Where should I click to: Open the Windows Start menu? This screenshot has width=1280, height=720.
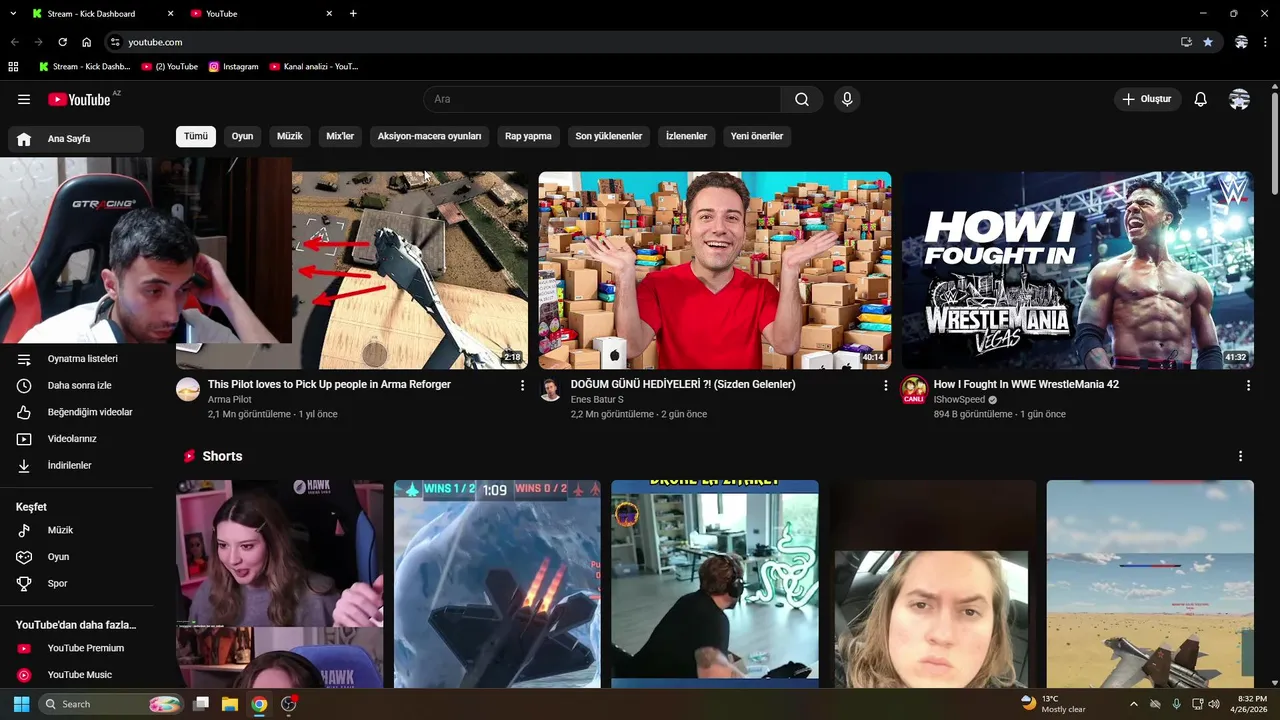pyautogui.click(x=21, y=704)
